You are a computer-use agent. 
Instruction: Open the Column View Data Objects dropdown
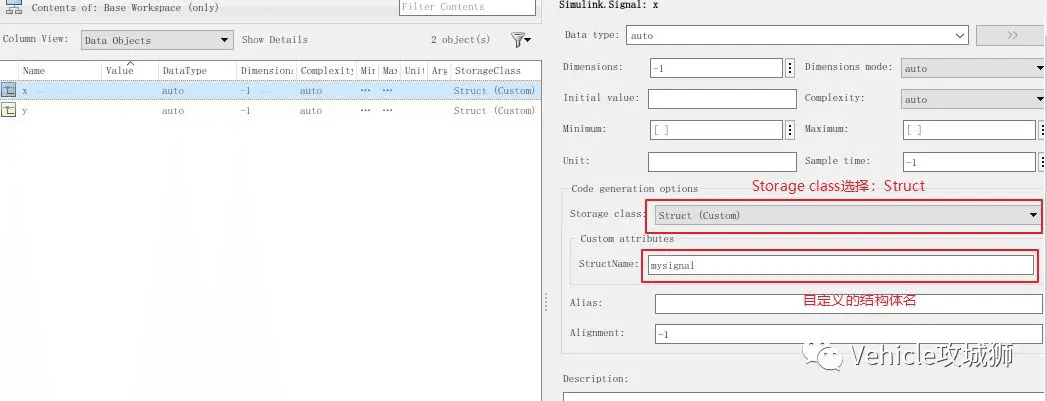[x=158, y=40]
